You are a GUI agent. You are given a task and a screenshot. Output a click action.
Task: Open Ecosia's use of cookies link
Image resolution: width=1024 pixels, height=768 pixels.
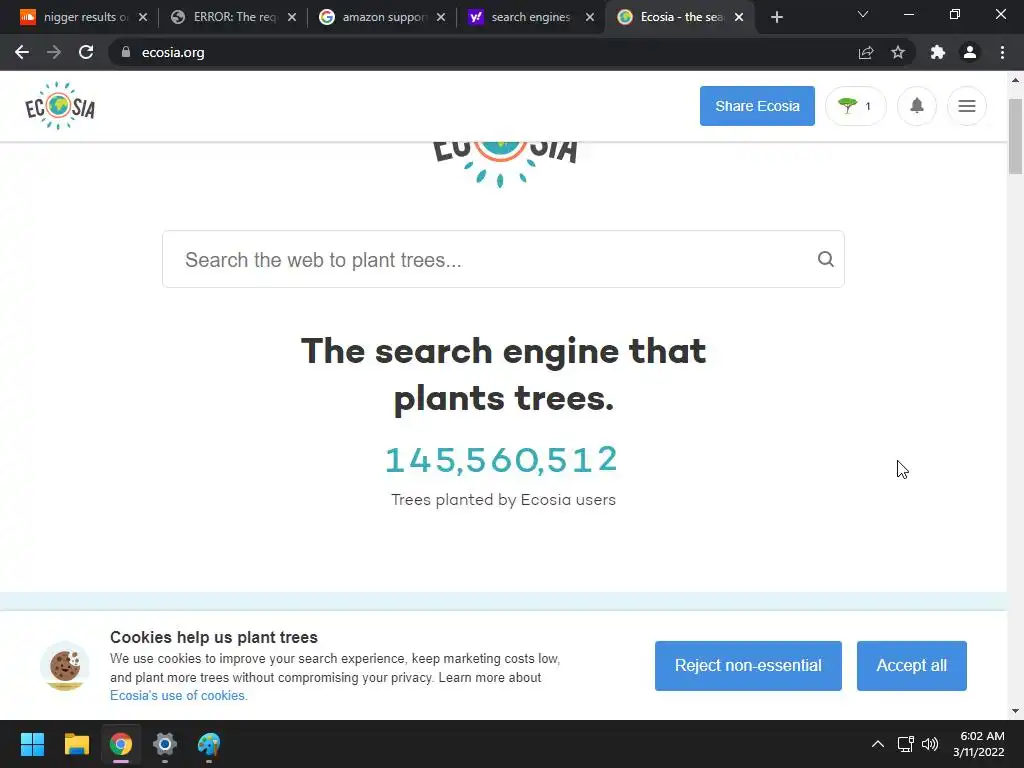[x=178, y=696]
